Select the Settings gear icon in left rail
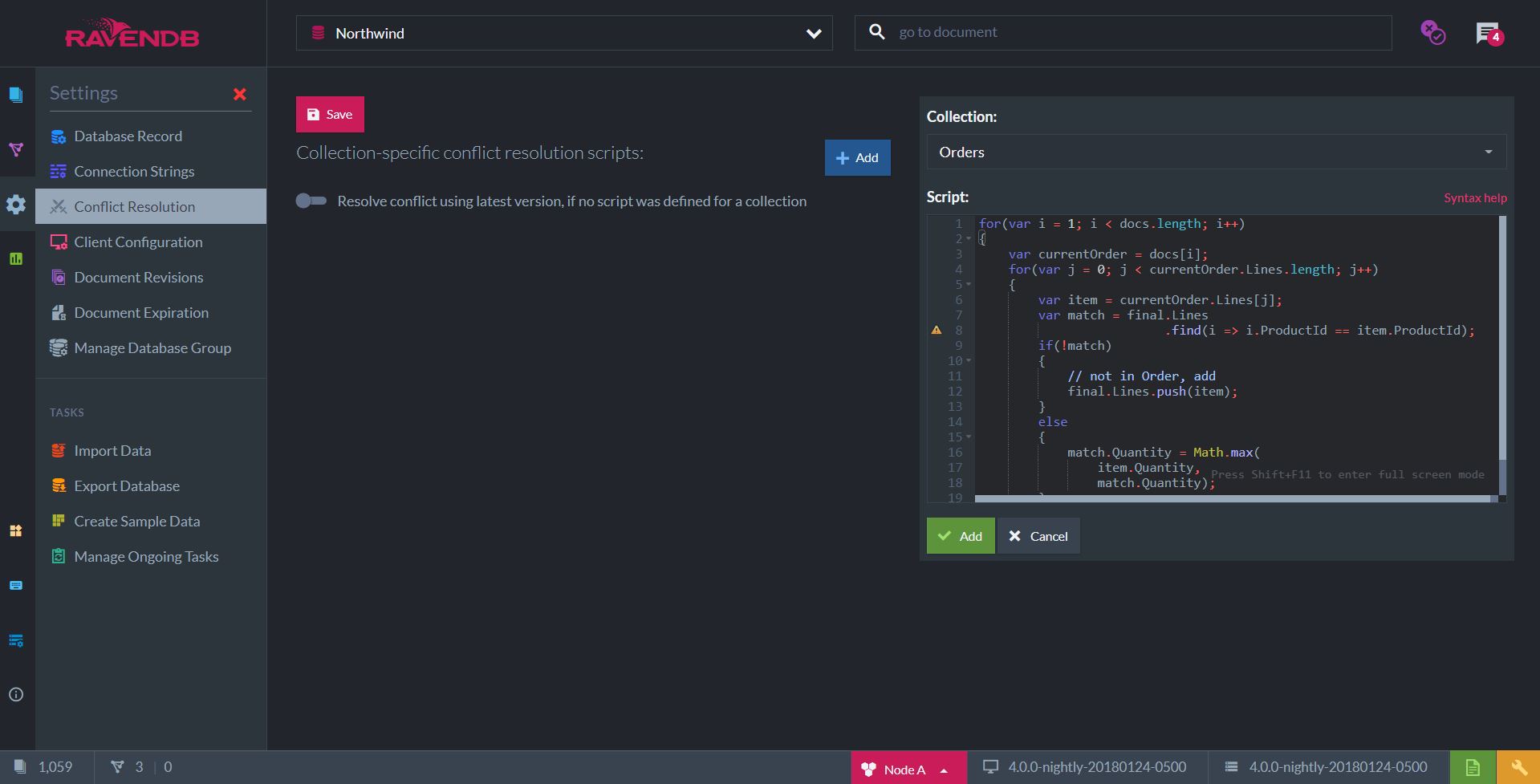The image size is (1540, 784). pos(16,205)
